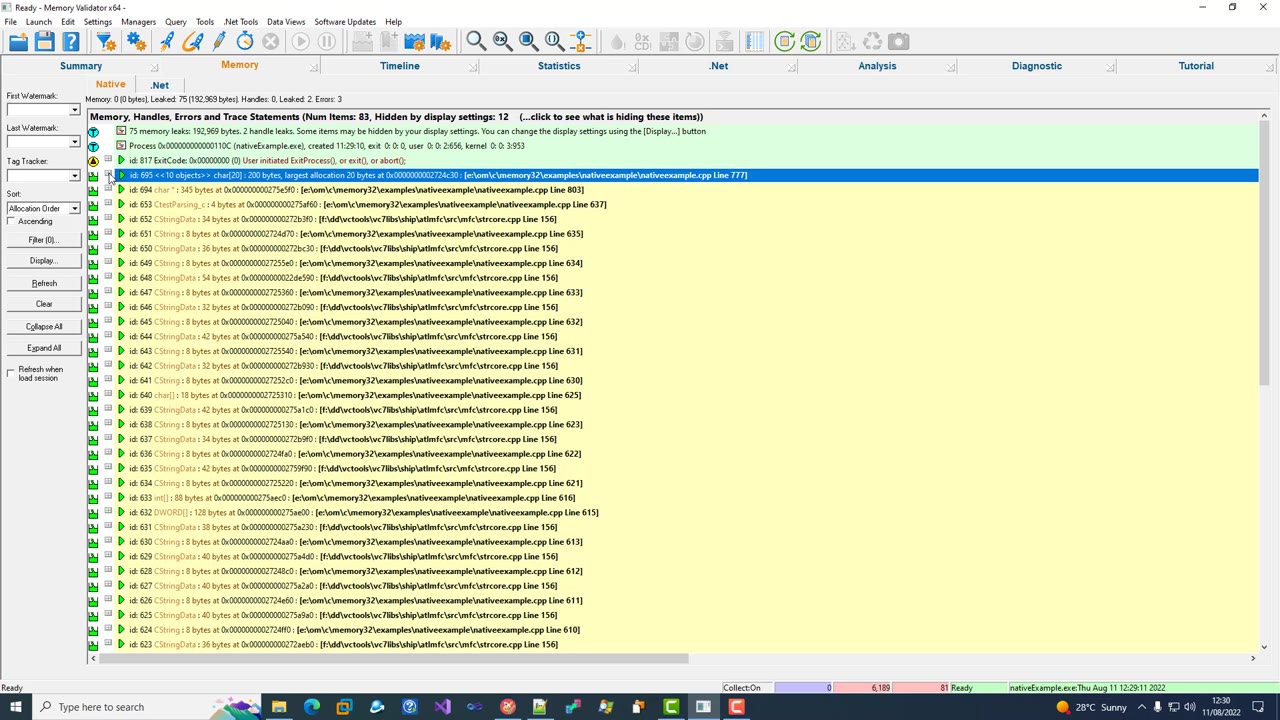Open the Managers menu
Viewport: 1280px width, 720px height.
[138, 22]
